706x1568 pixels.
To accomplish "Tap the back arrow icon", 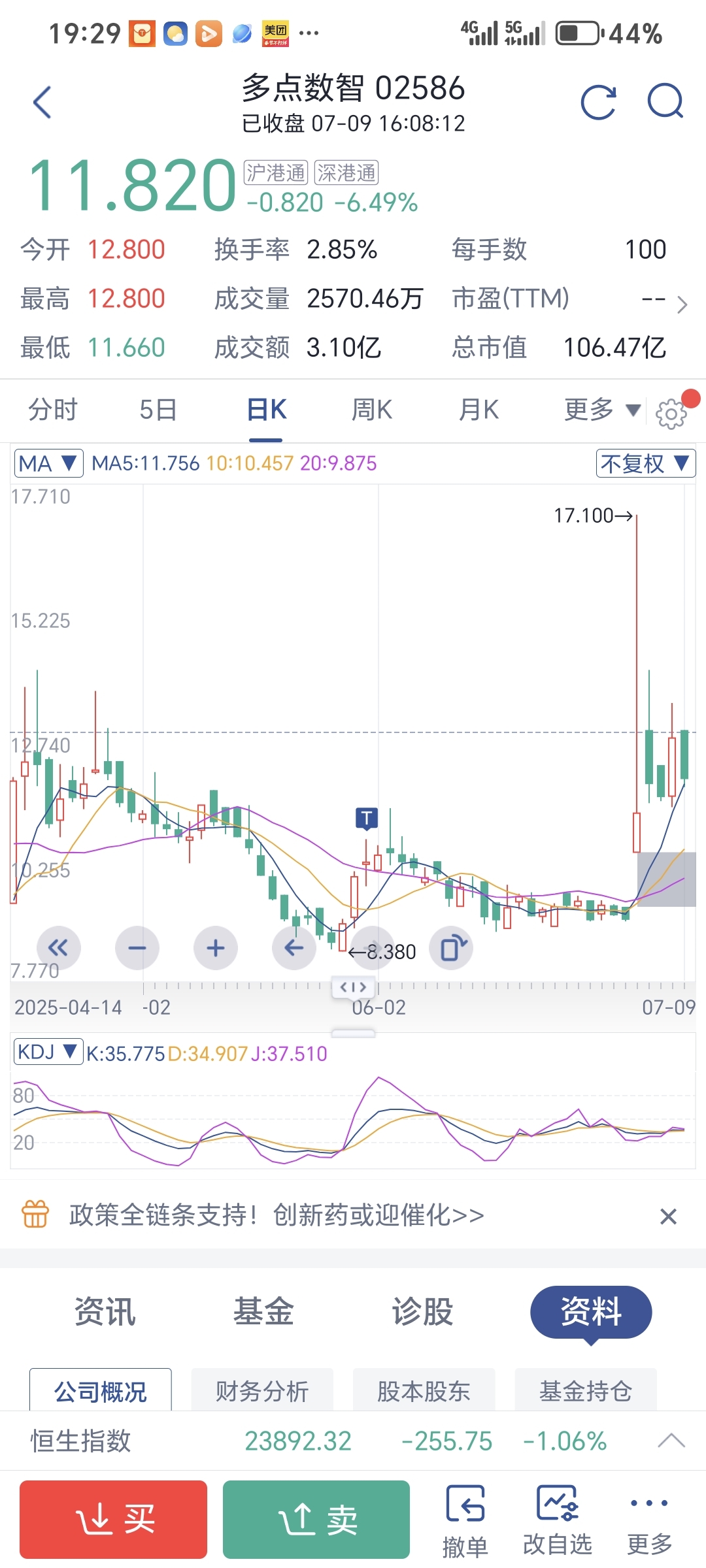I will point(42,103).
